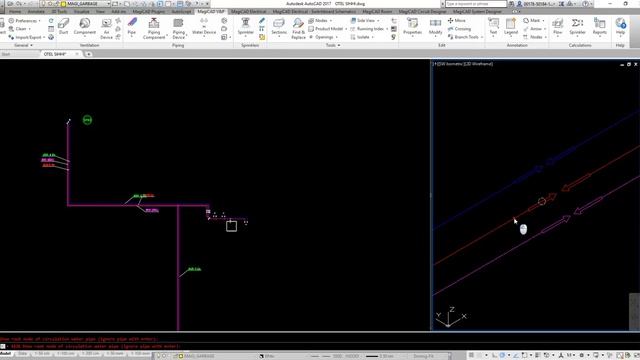Insert annotation with the Text tool
The image size is (640, 360).
pyautogui.click(x=493, y=27)
